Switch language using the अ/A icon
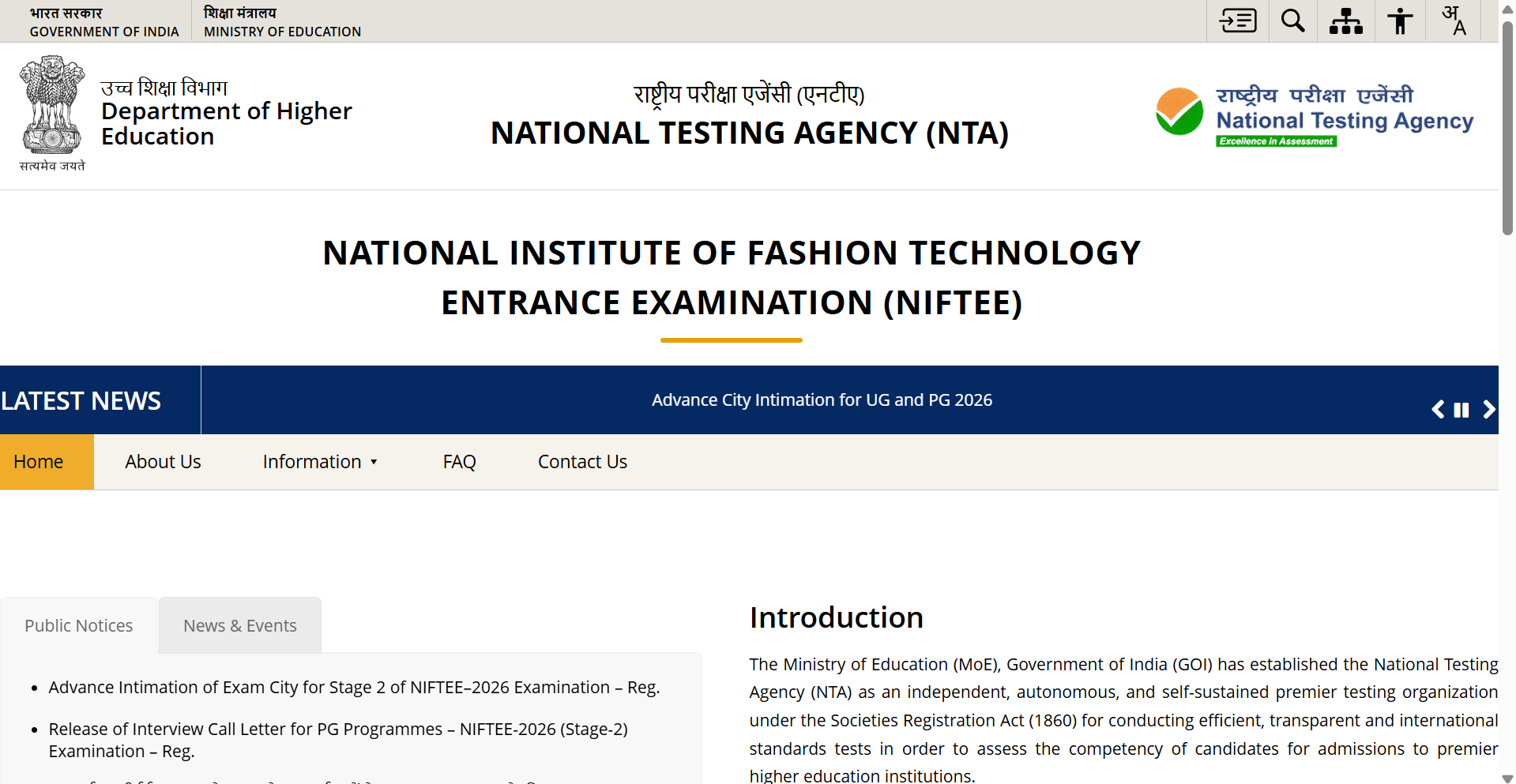Image resolution: width=1516 pixels, height=784 pixels. click(1454, 21)
